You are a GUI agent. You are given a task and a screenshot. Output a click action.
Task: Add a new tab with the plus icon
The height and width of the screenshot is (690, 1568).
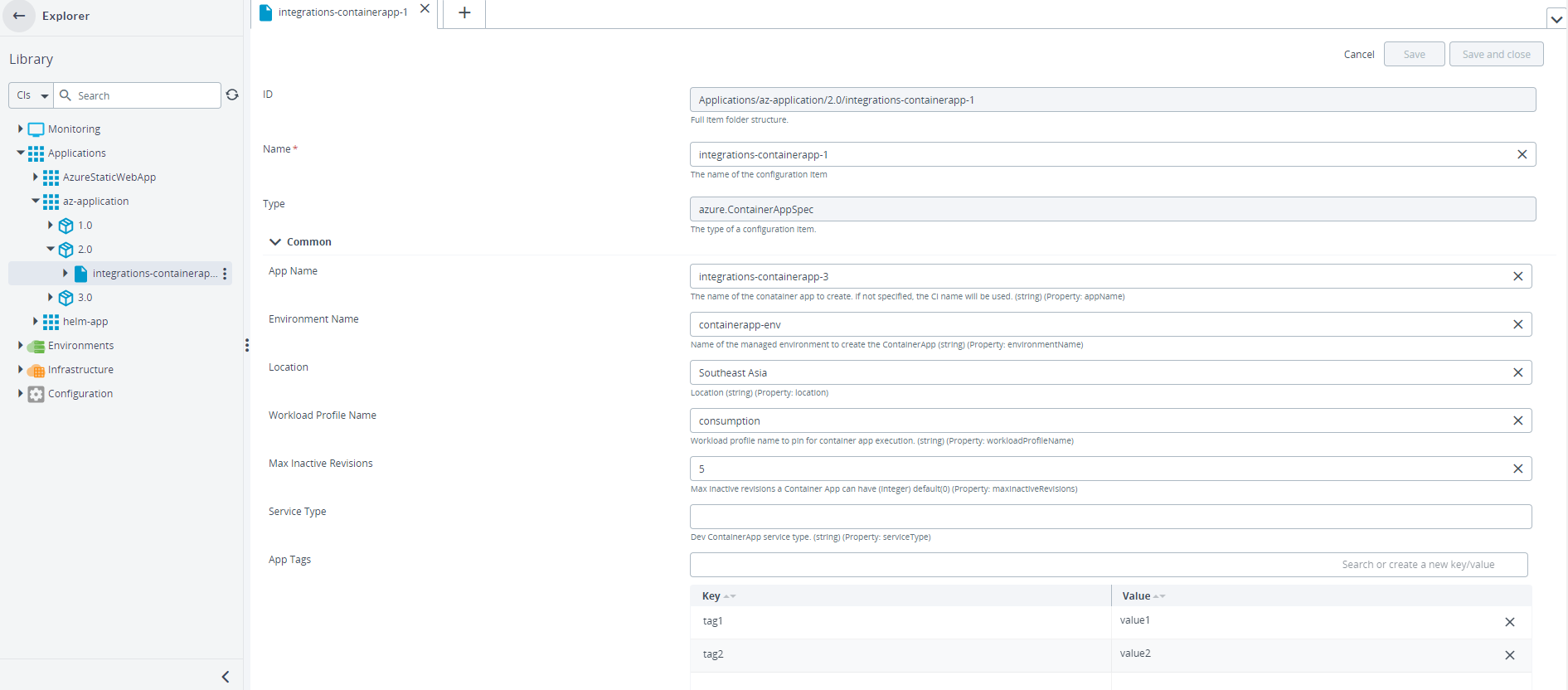[464, 12]
